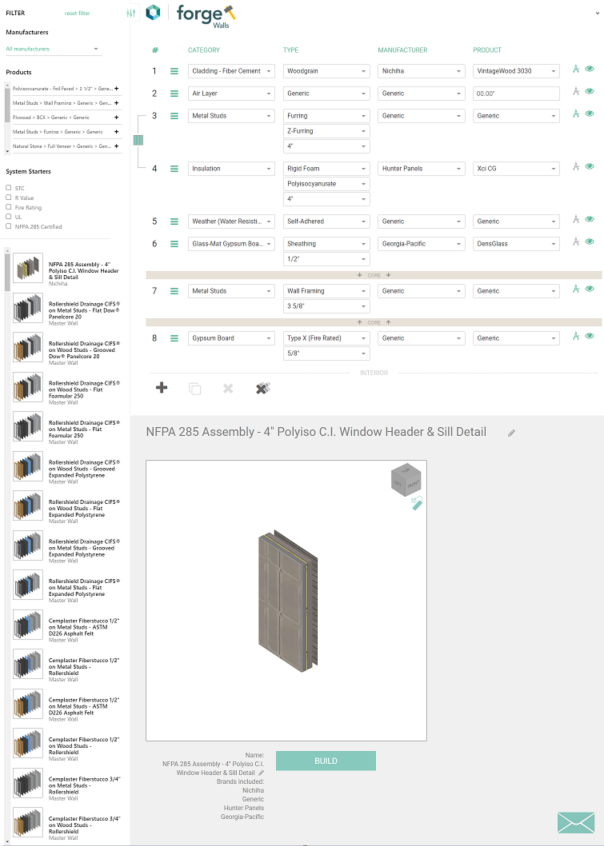Click the upper CORE divider bar
Screen dimensions: 604x846
point(374,275)
